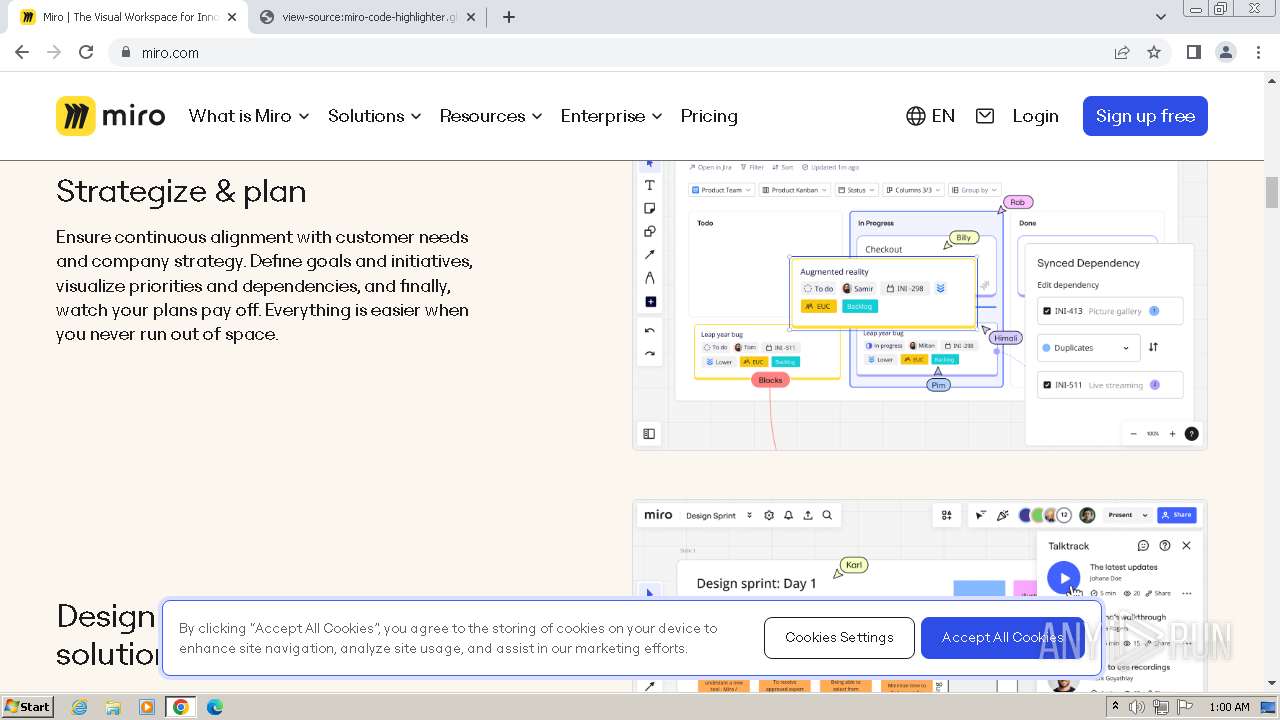
Task: Toggle the INI-413 Picture gallery checkbox
Action: coord(1047,311)
